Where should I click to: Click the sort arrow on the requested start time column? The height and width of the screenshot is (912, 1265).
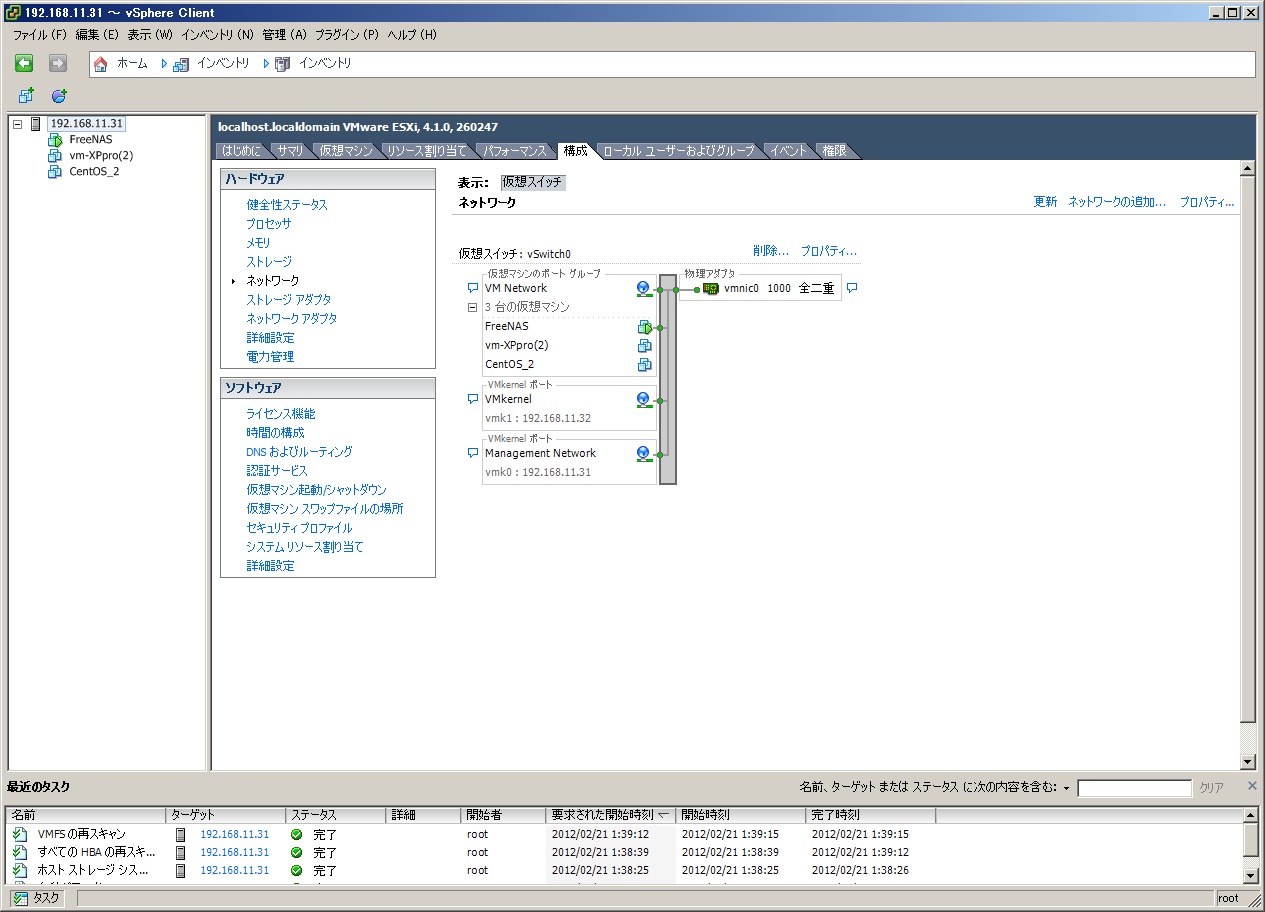pos(663,815)
